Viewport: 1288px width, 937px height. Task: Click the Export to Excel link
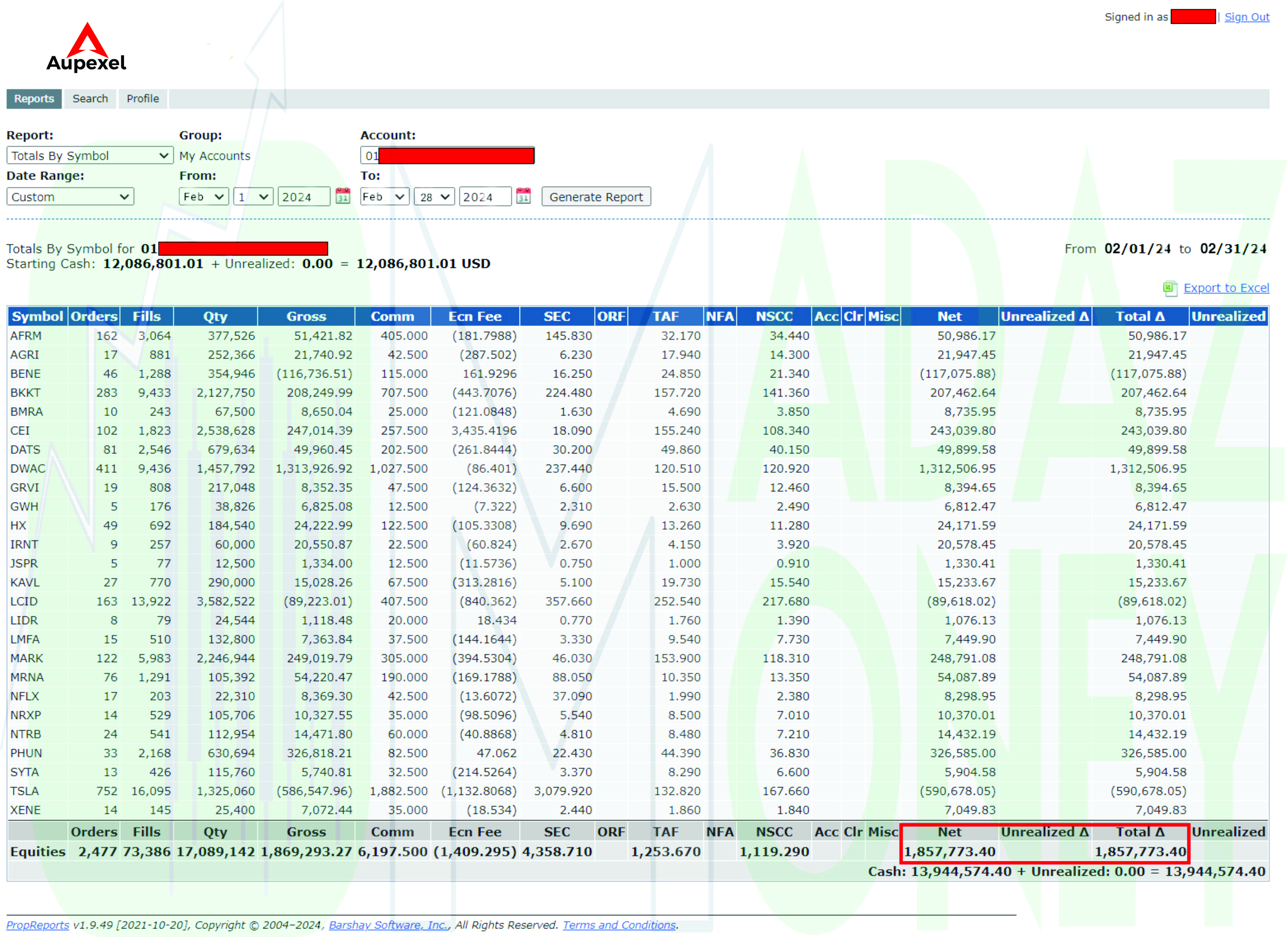click(1226, 288)
